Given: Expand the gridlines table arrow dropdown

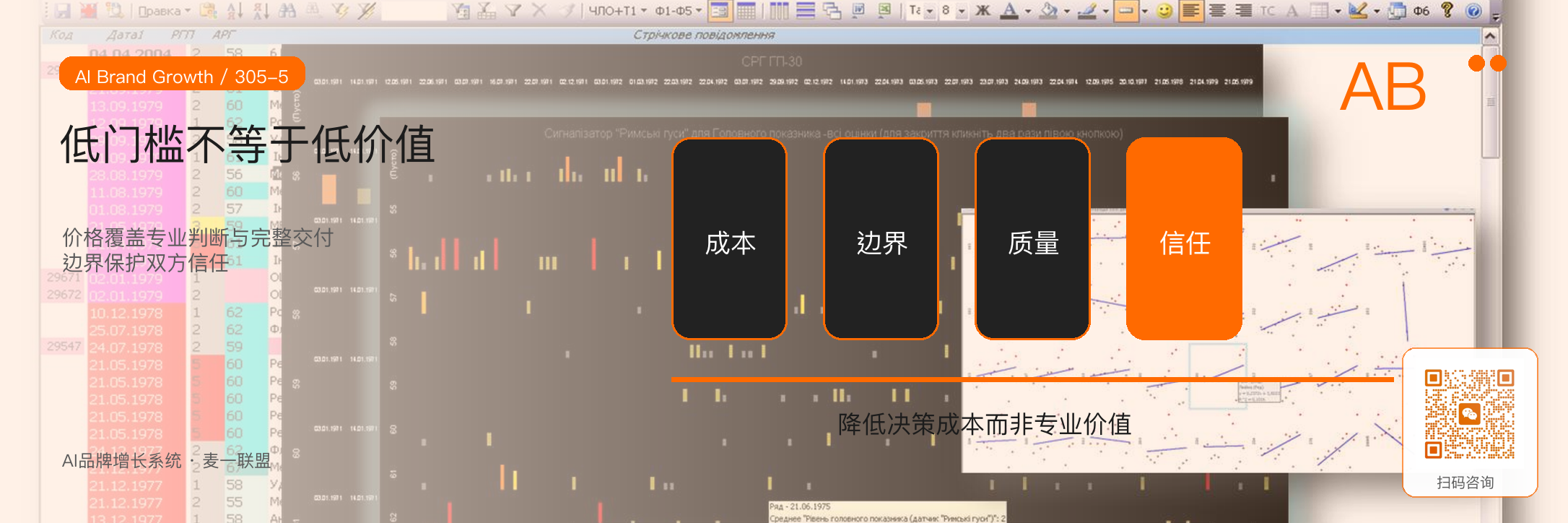Looking at the screenshot, I should point(1338,11).
